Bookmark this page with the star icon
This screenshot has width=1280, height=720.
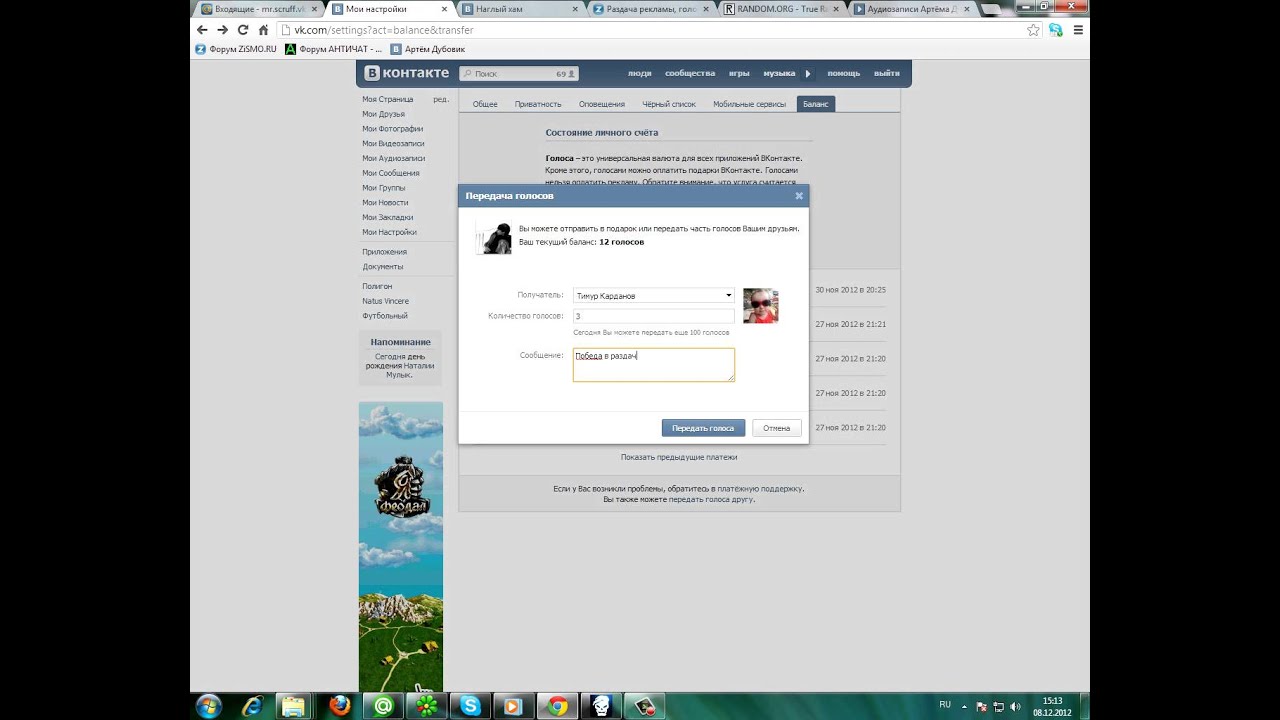(1033, 30)
